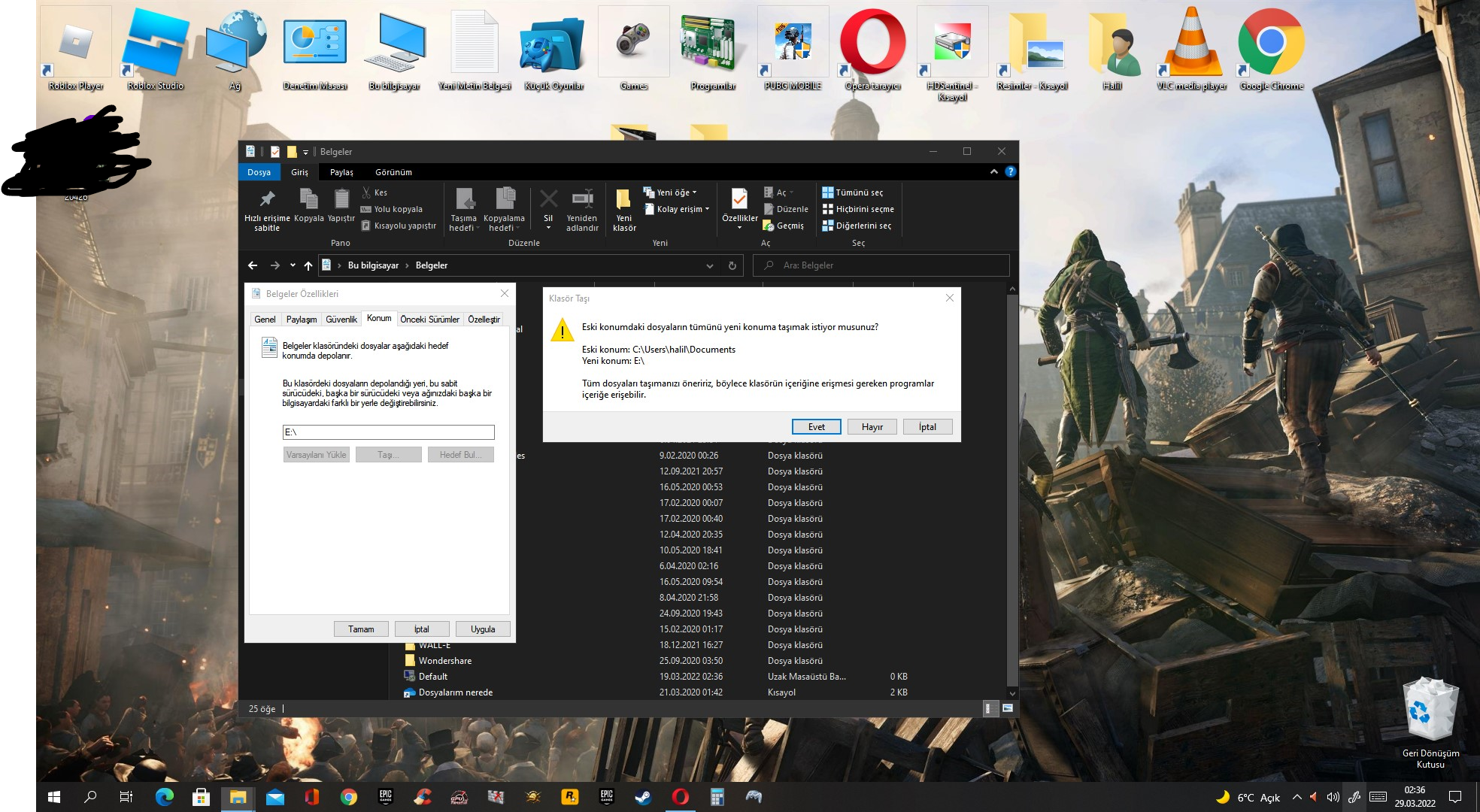Open the Dosya ribbon tab

[259, 172]
